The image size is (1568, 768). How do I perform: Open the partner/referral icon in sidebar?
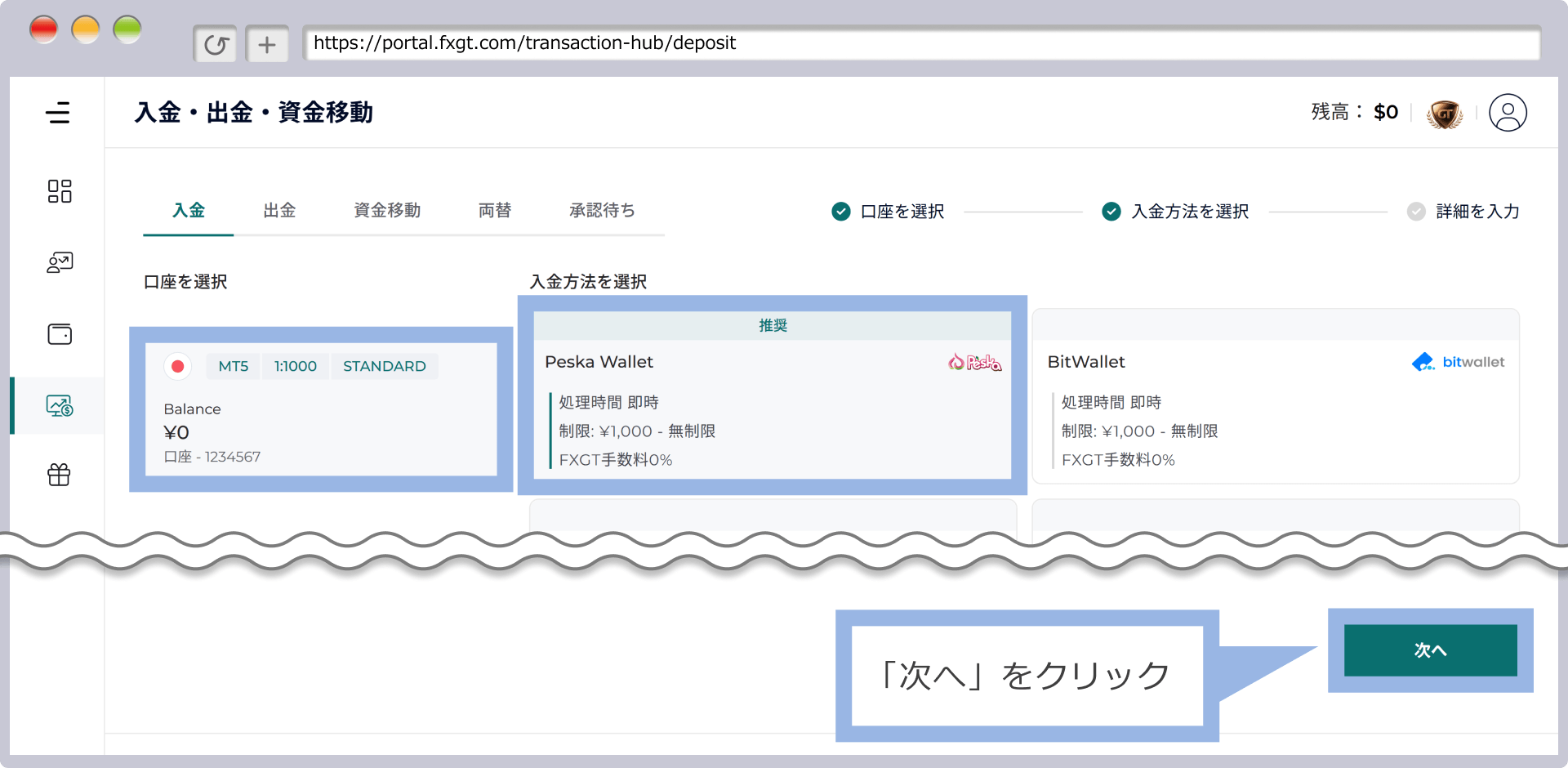point(60,262)
